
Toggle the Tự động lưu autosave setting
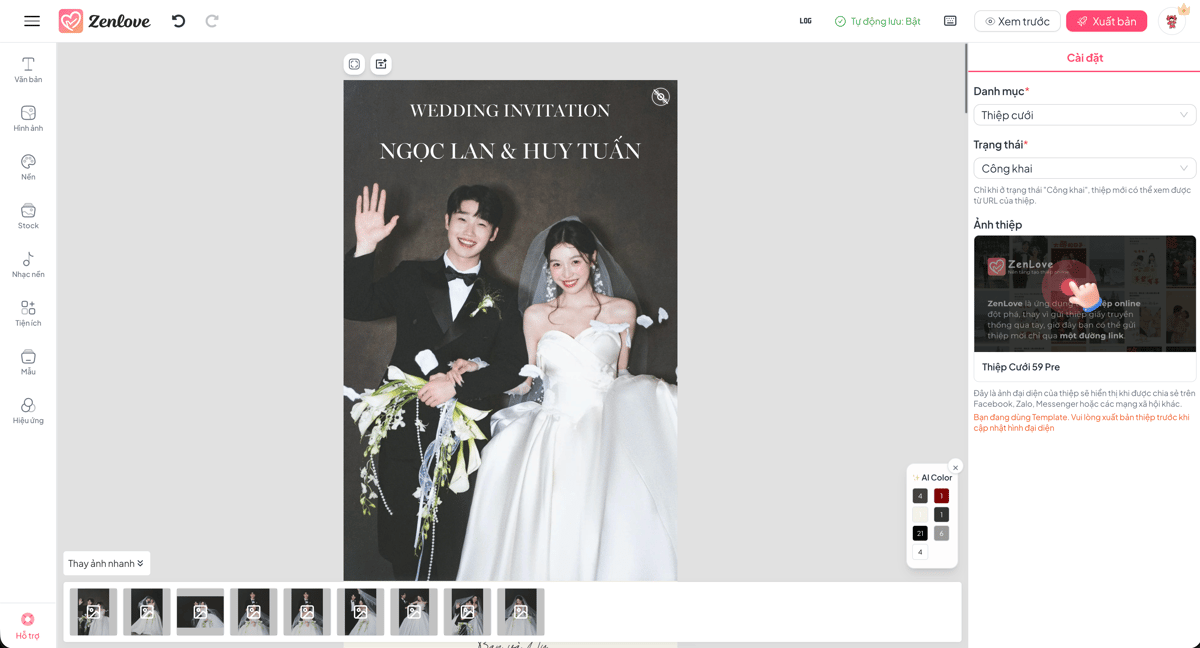(x=877, y=20)
